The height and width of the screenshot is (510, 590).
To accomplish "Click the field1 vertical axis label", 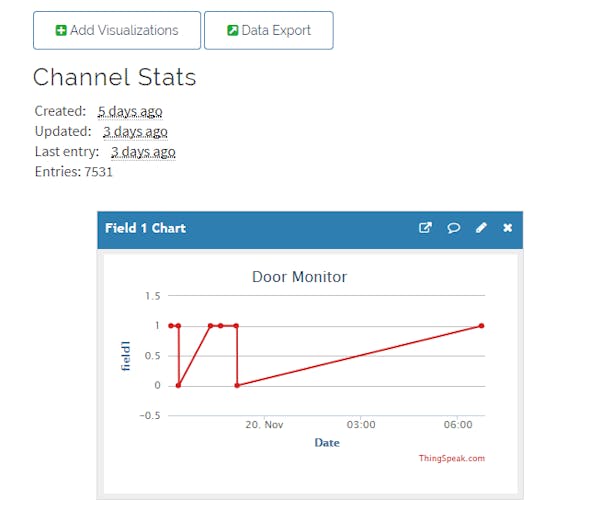I will click(x=126, y=356).
